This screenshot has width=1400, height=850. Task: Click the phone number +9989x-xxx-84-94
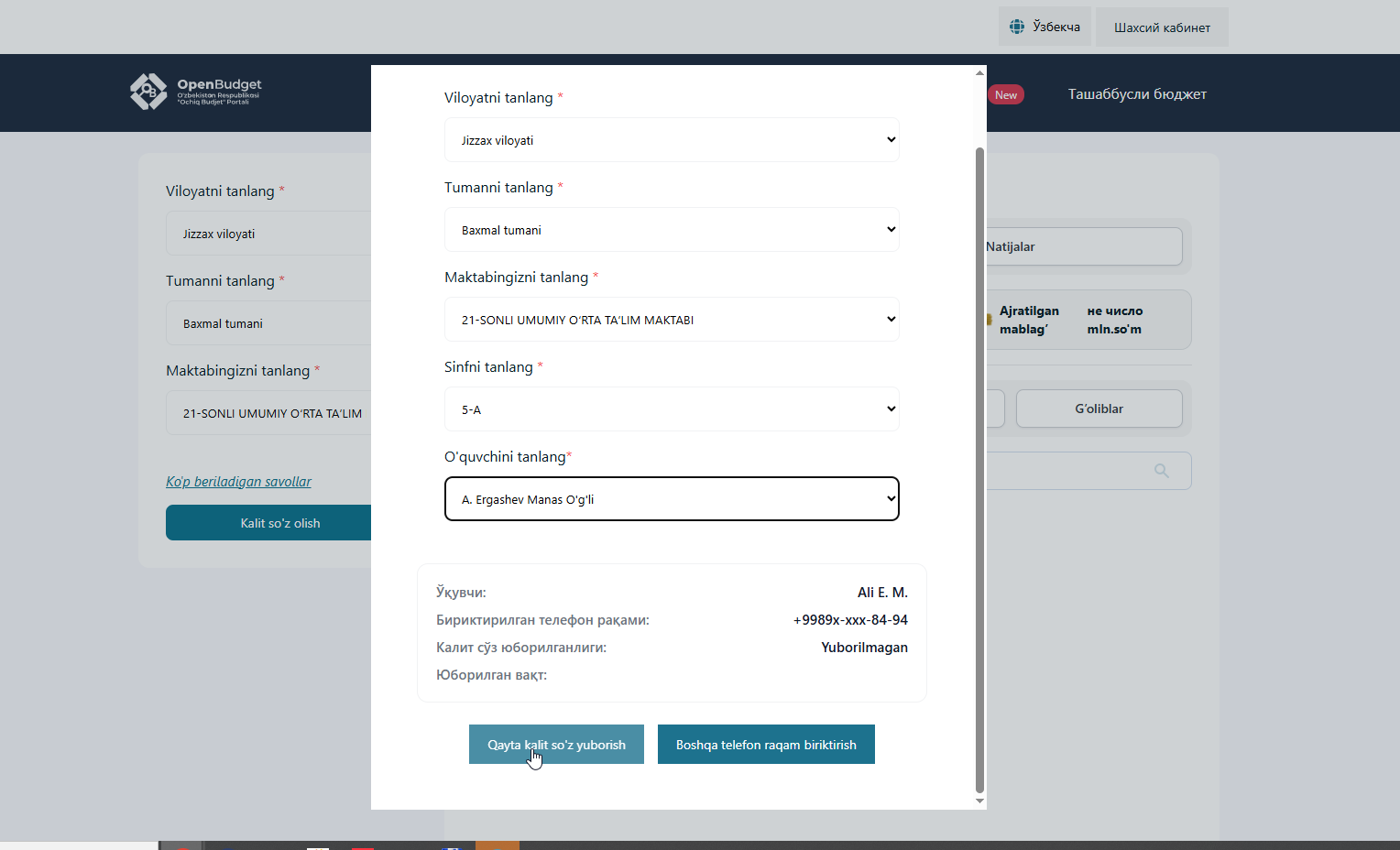pyautogui.click(x=850, y=620)
